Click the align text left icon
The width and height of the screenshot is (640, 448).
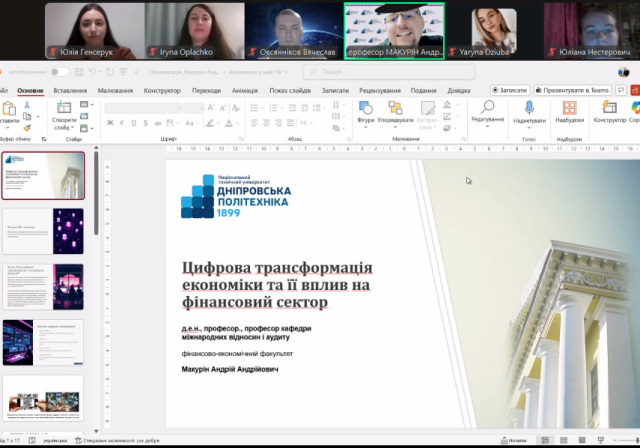254,122
